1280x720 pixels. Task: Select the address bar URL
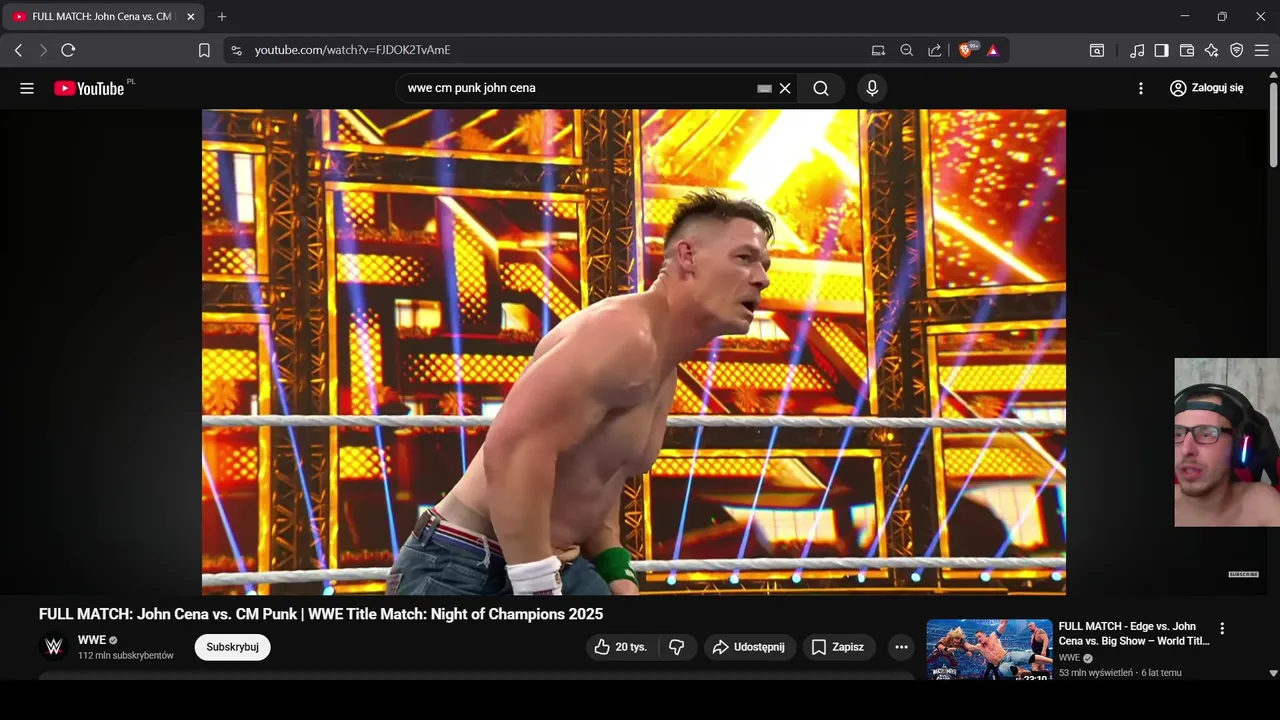click(x=352, y=50)
